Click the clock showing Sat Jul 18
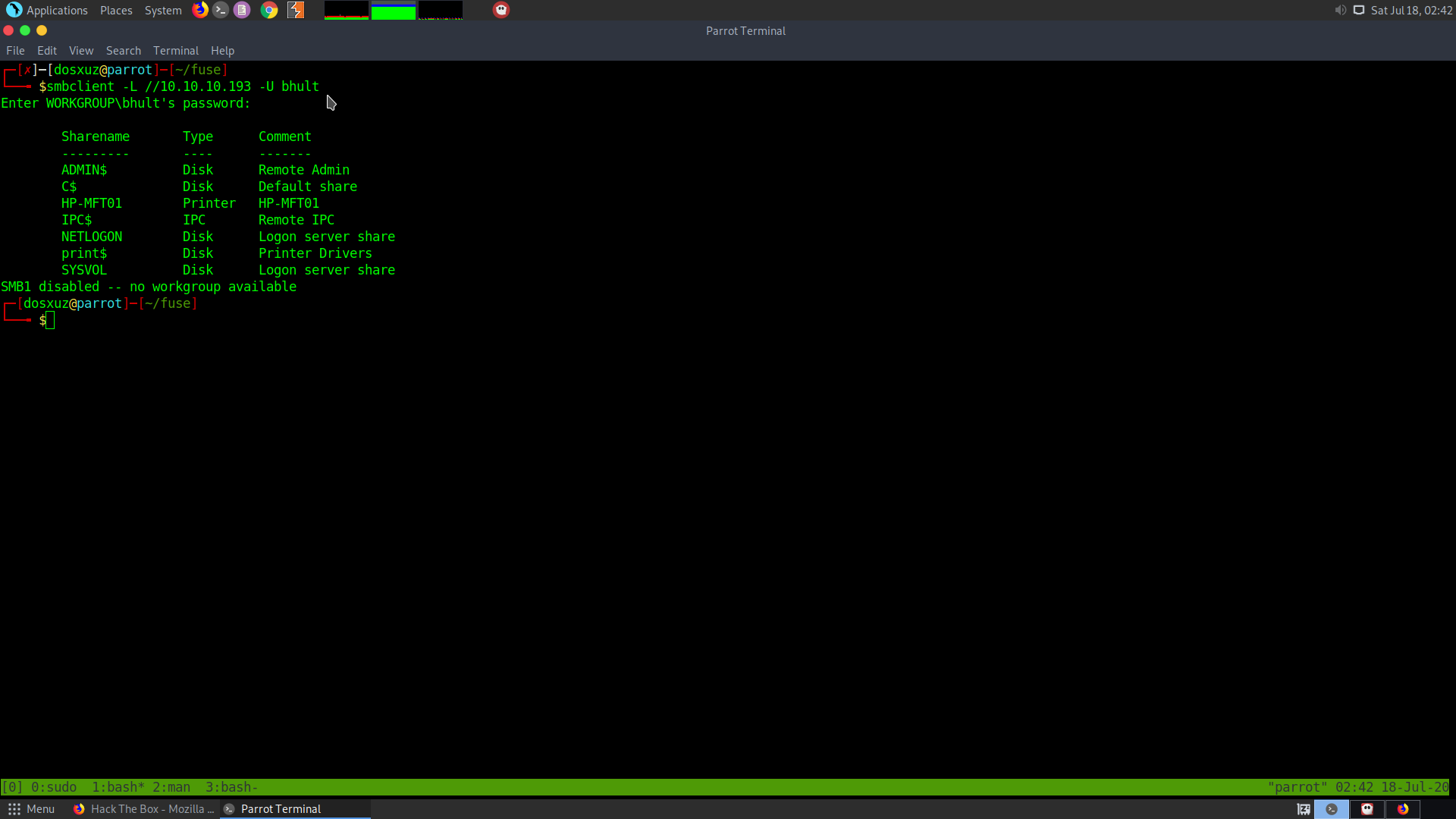 pyautogui.click(x=1411, y=10)
